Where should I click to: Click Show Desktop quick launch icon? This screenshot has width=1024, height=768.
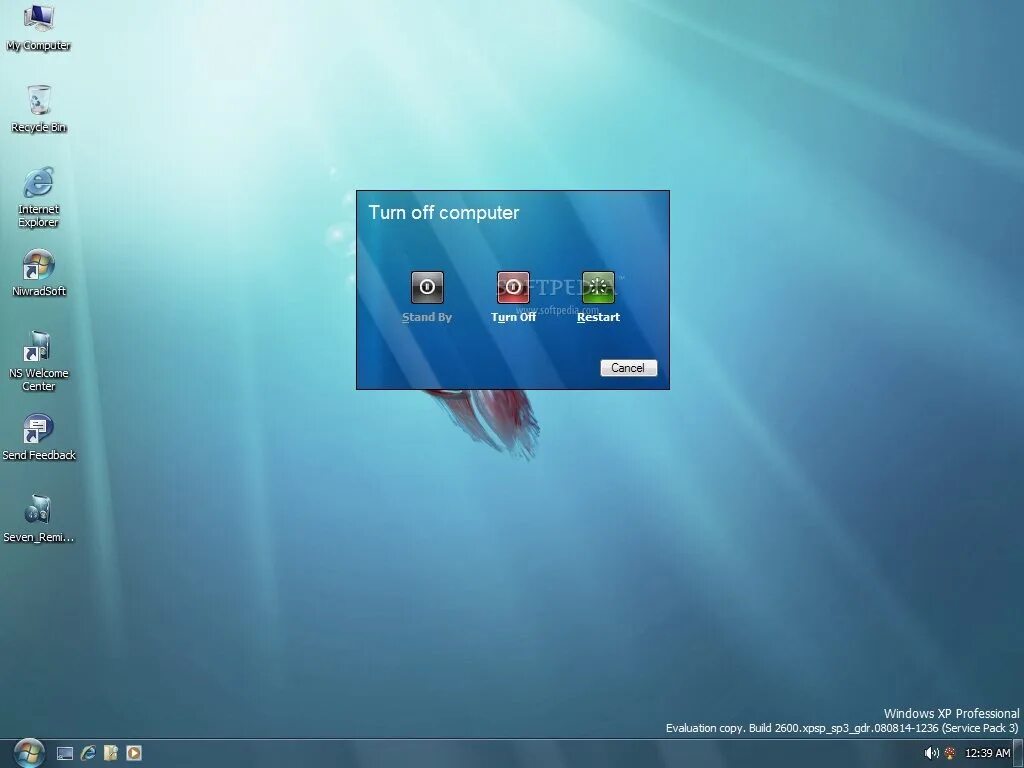pos(65,754)
